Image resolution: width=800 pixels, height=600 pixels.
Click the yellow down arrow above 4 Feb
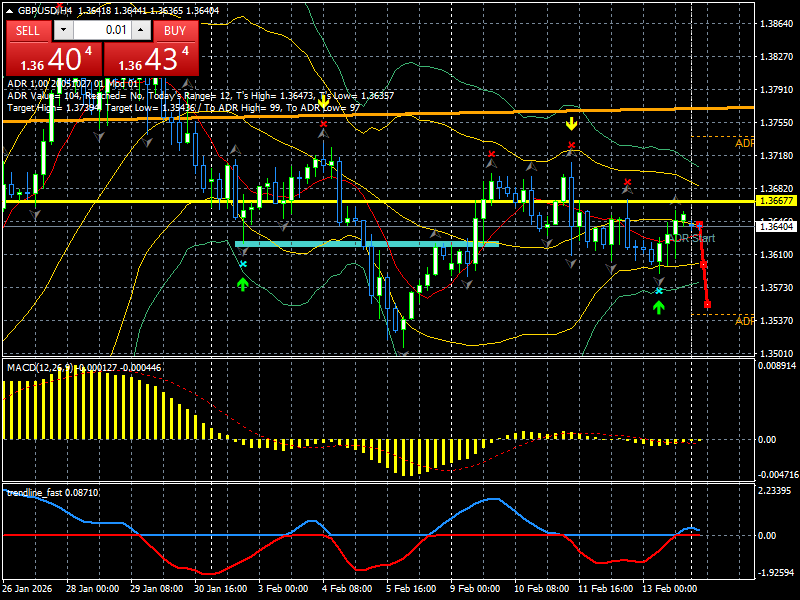[323, 103]
